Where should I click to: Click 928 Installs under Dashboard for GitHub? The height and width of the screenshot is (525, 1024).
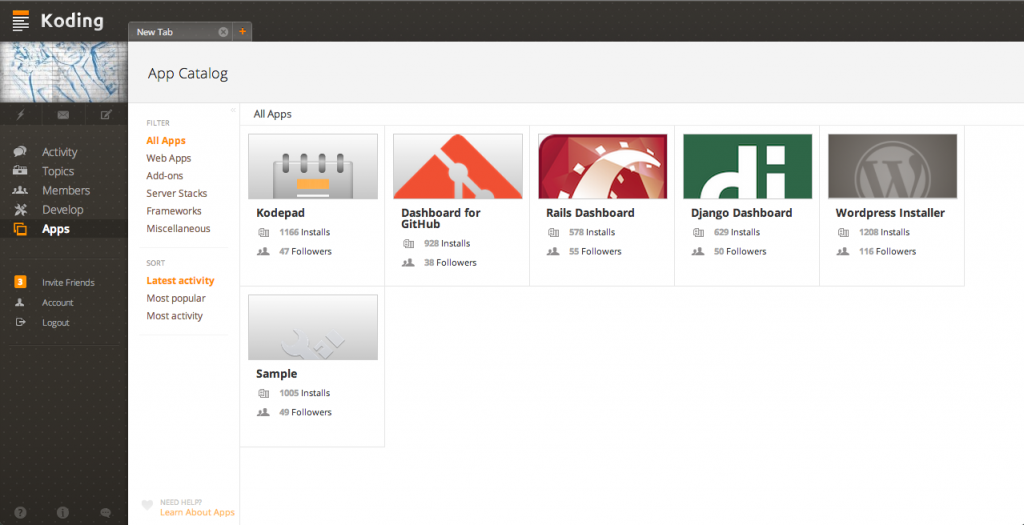pos(447,244)
